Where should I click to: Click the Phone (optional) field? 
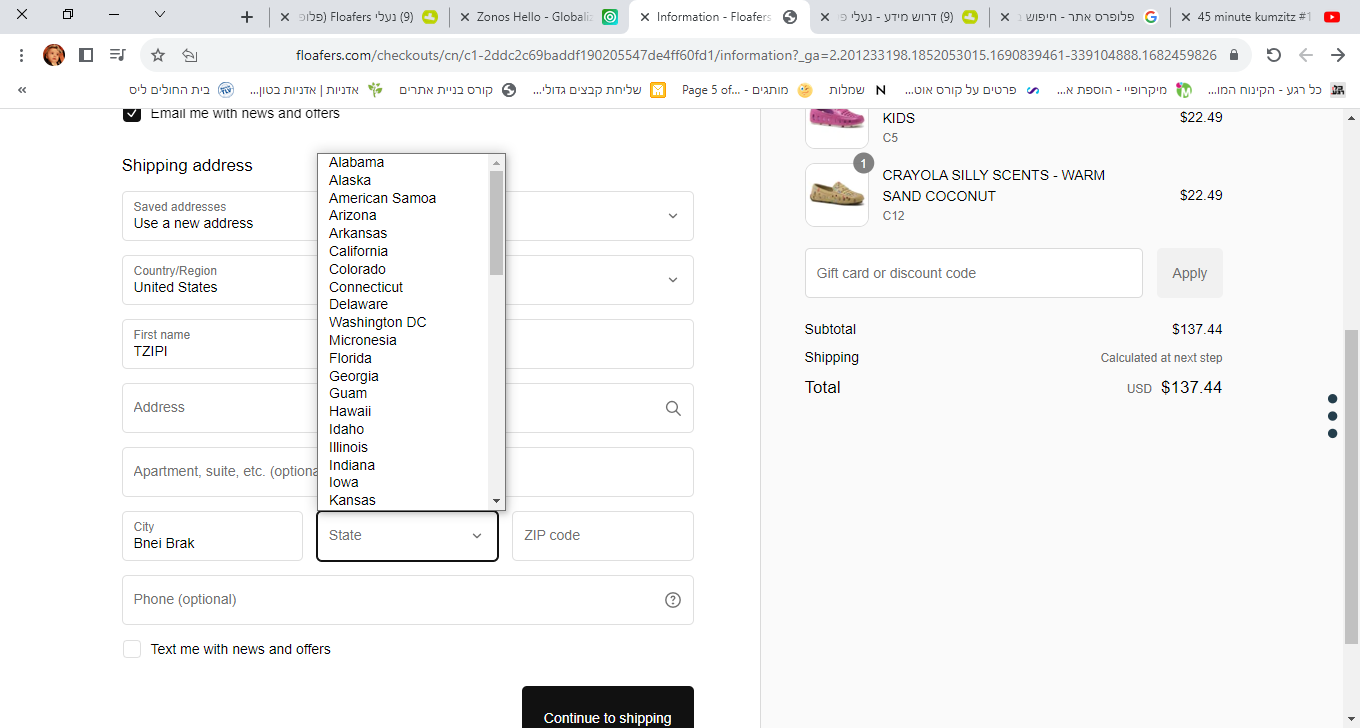(x=408, y=600)
